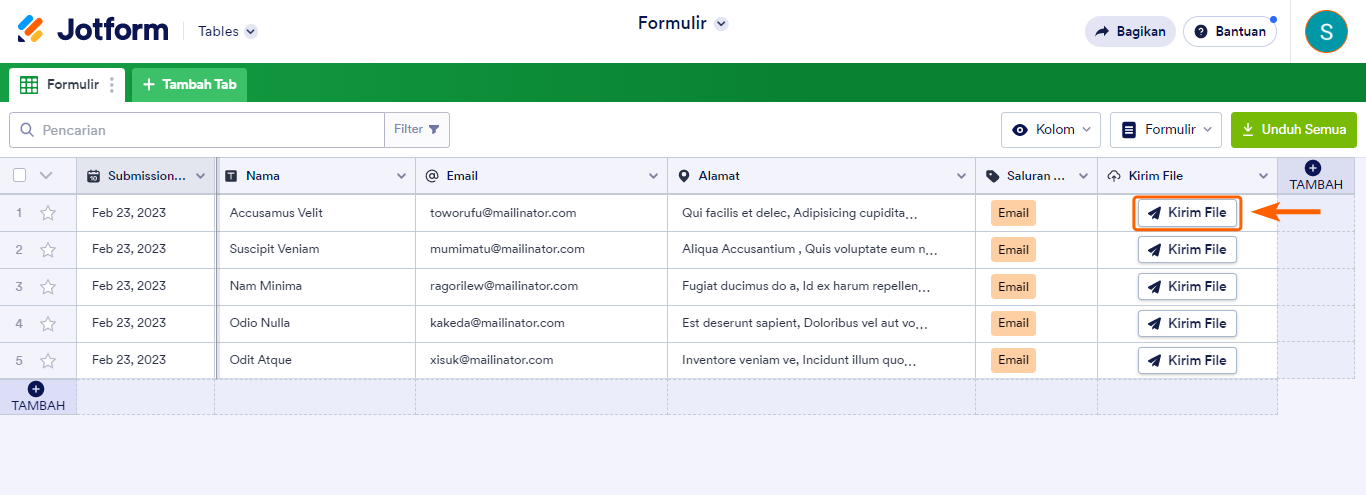Tick the select-all rows checkbox
Image resolution: width=1366 pixels, height=495 pixels.
tap(20, 176)
